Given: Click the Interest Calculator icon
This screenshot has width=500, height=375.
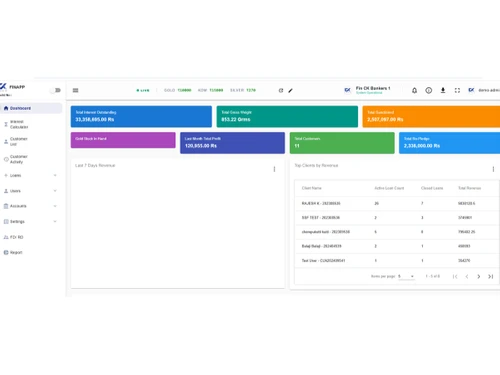Looking at the screenshot, I should point(6,124).
